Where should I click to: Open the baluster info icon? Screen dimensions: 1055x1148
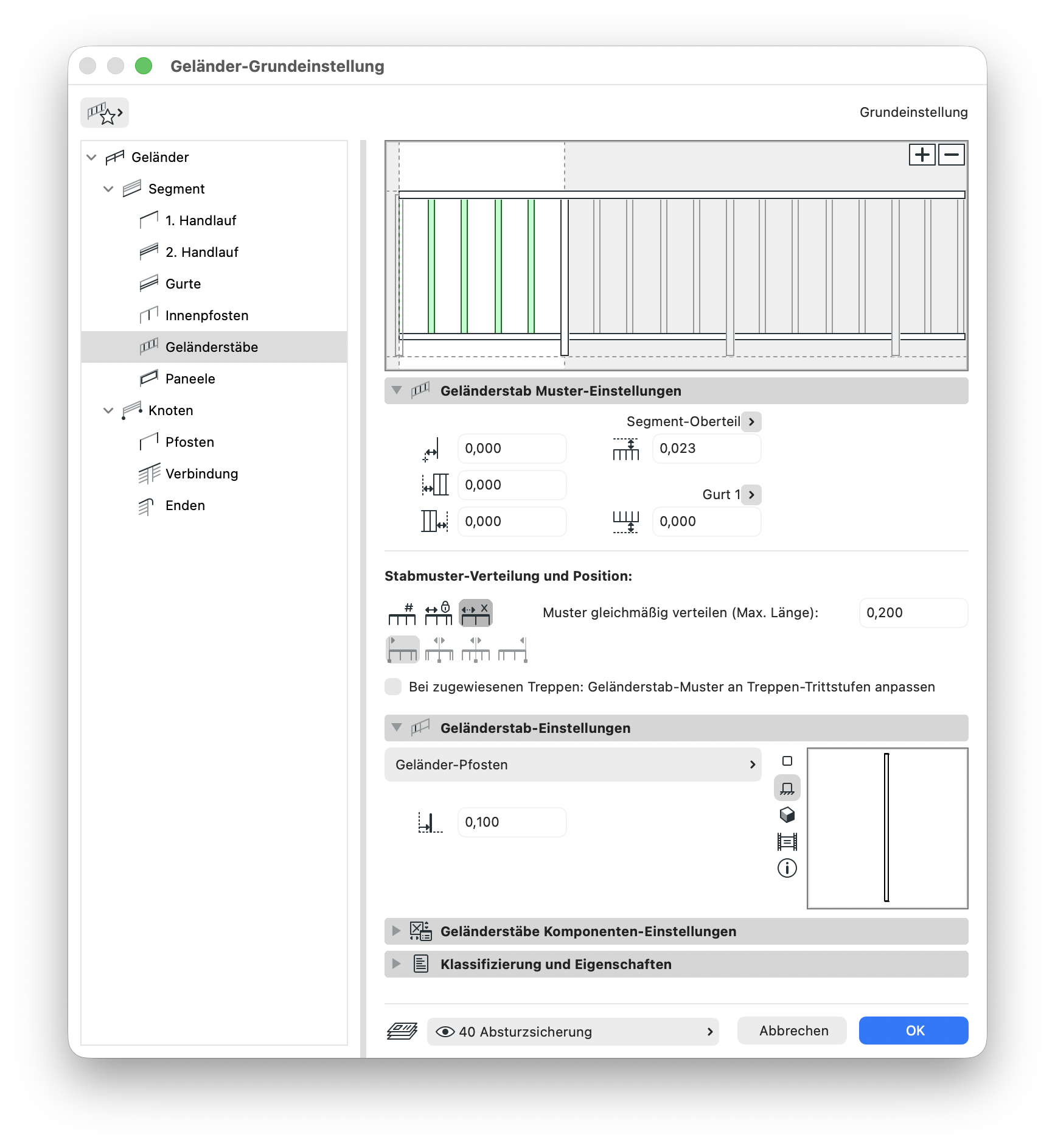(787, 869)
